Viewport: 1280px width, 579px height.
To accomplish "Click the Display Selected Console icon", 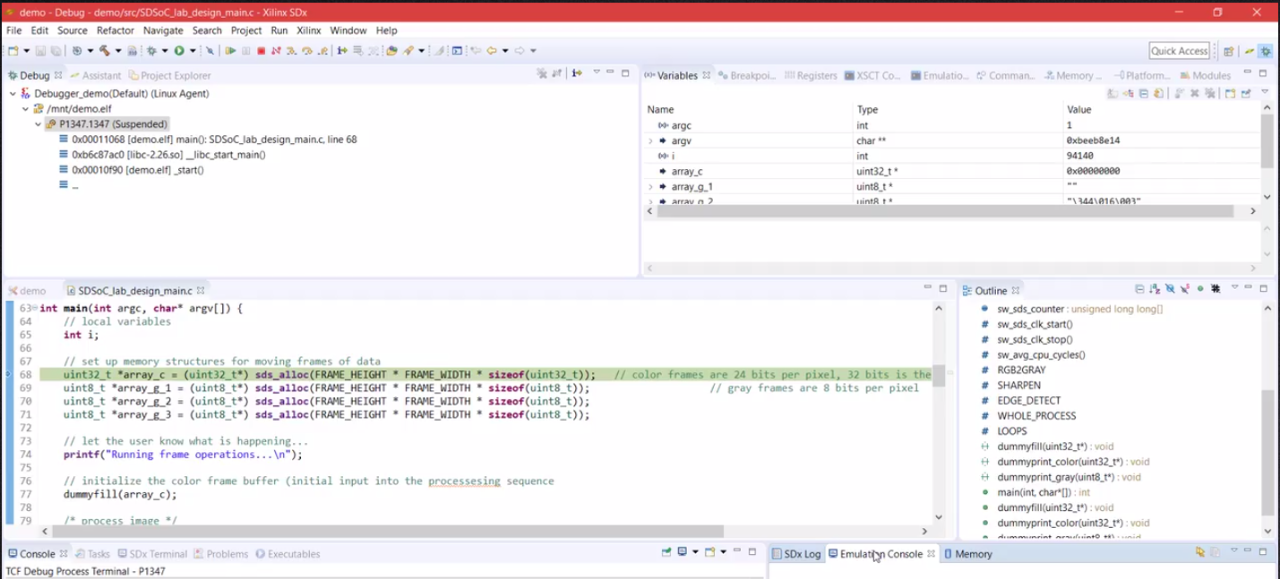I will pos(682,552).
